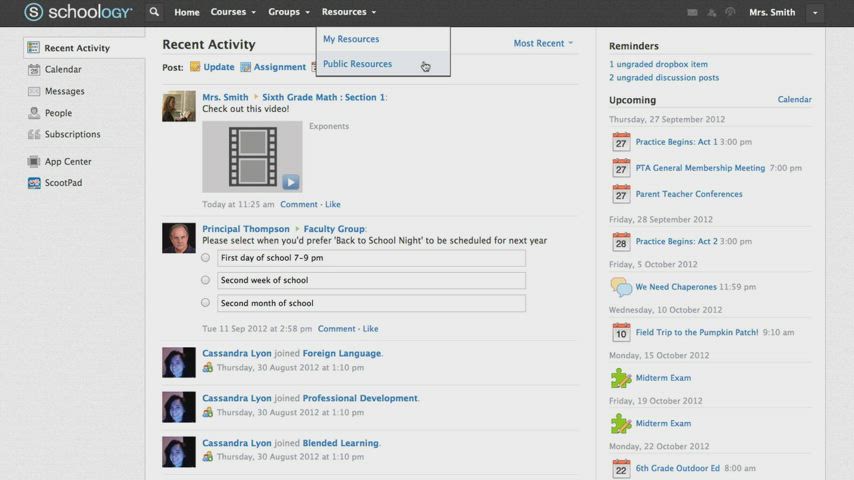
Task: Click the Schoology logo icon
Action: (34, 12)
